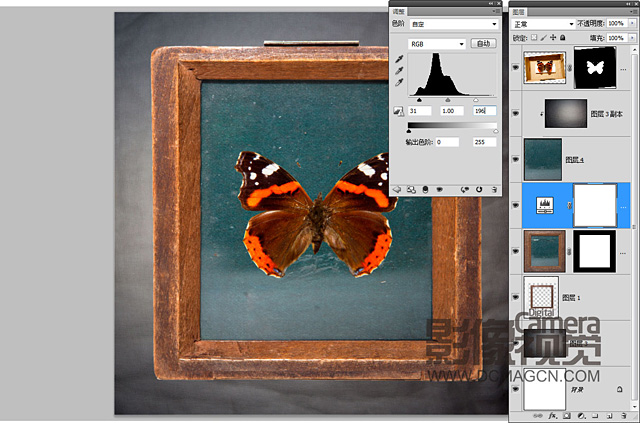The width and height of the screenshot is (640, 423).
Task: Hide the butterfly layer at top
Action: click(516, 67)
